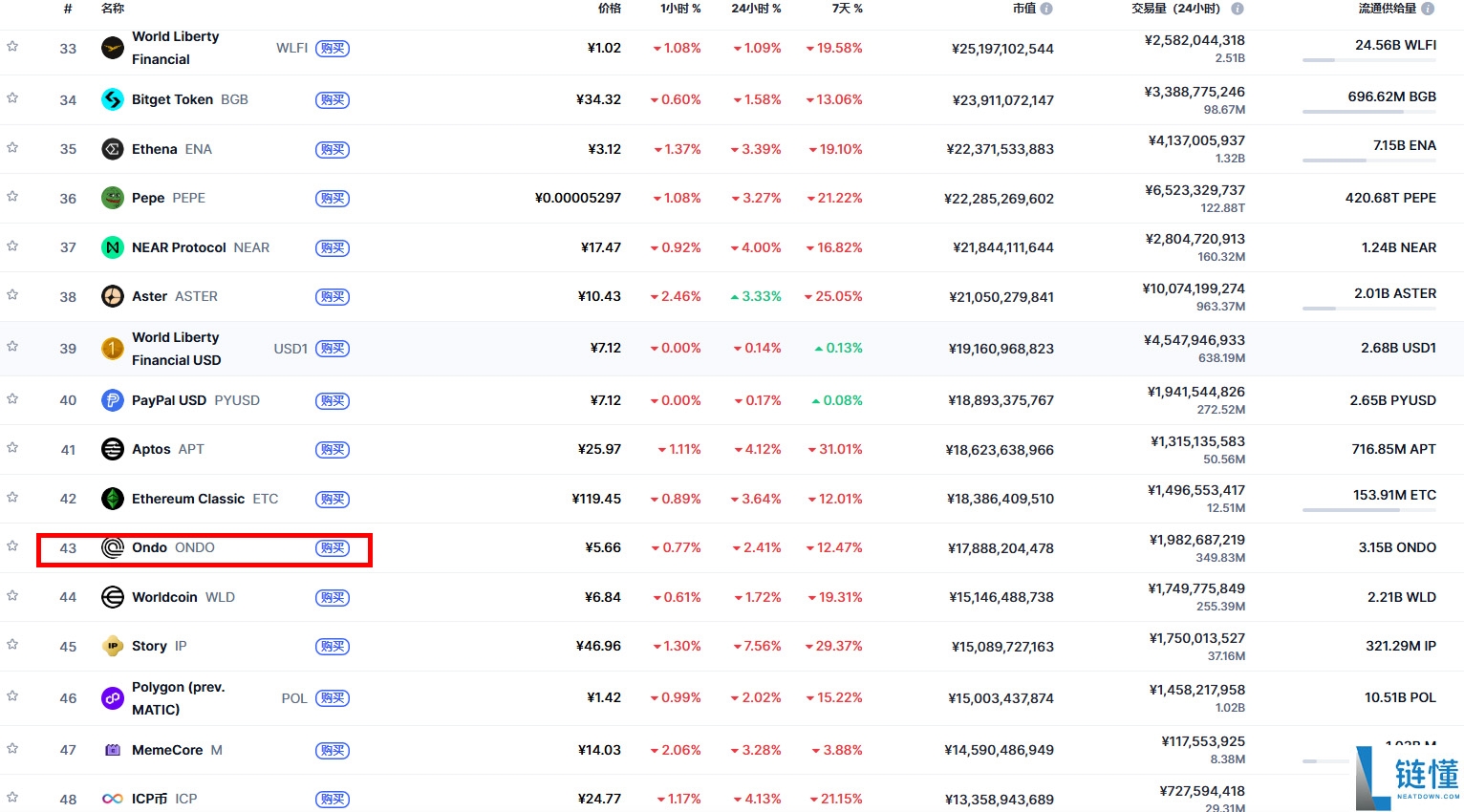This screenshot has width=1464, height=812.
Task: Toggle the star next to Worldcoin's rank 44
Action: (12, 595)
